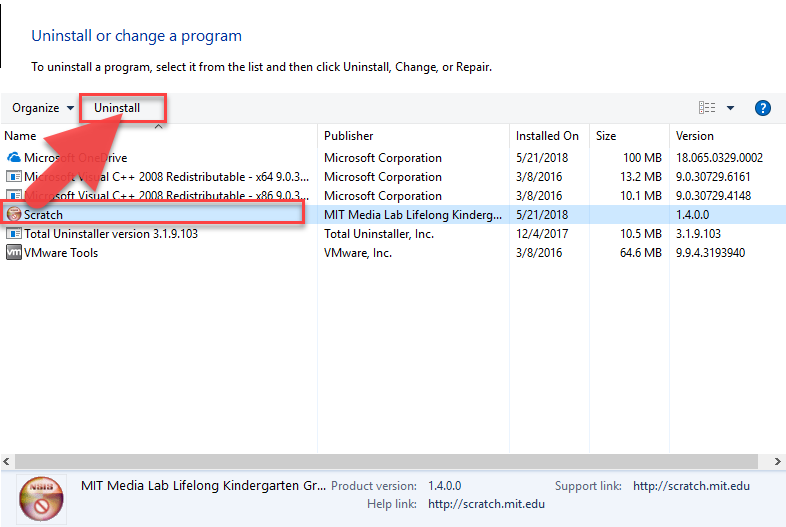Click publisher MIT Media Lab Lifelong Kinderg...
This screenshot has height=527, width=786.
coord(413,215)
